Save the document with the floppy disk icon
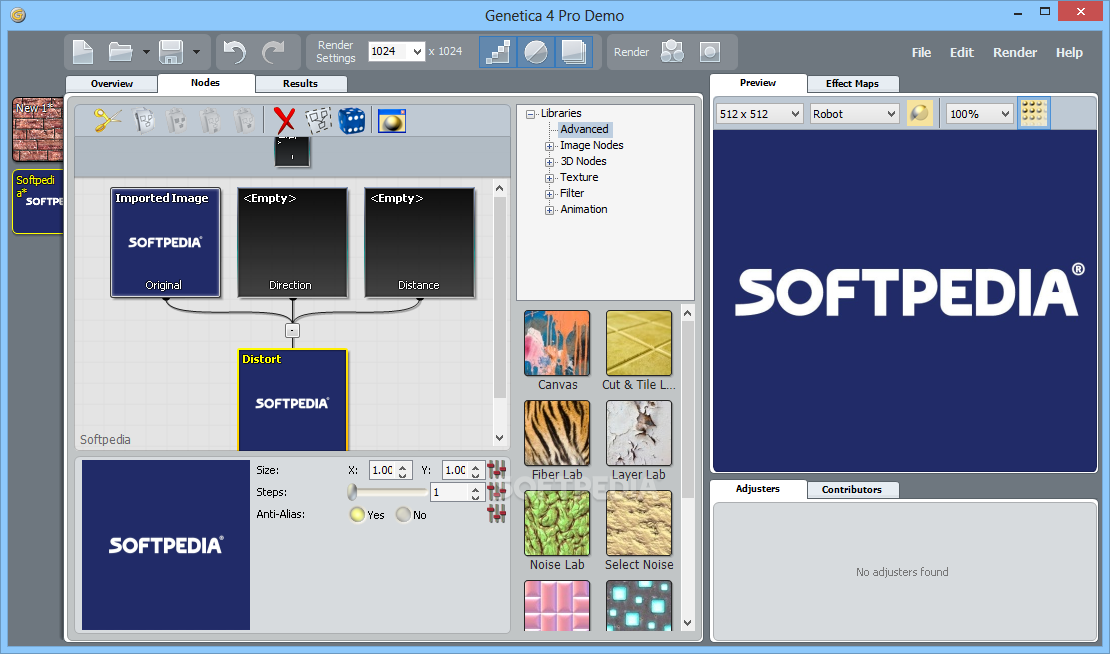This screenshot has width=1110, height=654. point(171,52)
